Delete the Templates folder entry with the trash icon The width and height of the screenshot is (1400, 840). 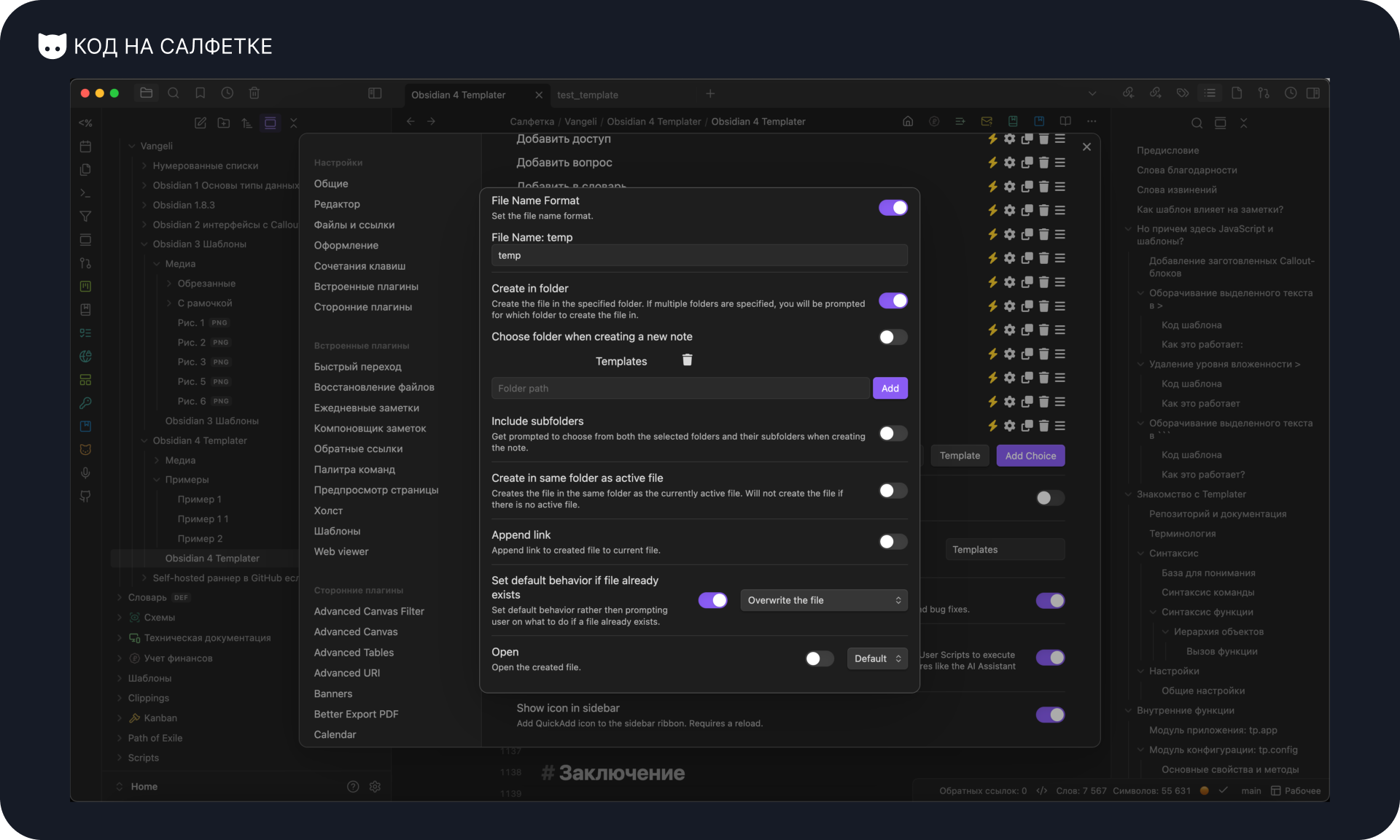pyautogui.click(x=687, y=360)
